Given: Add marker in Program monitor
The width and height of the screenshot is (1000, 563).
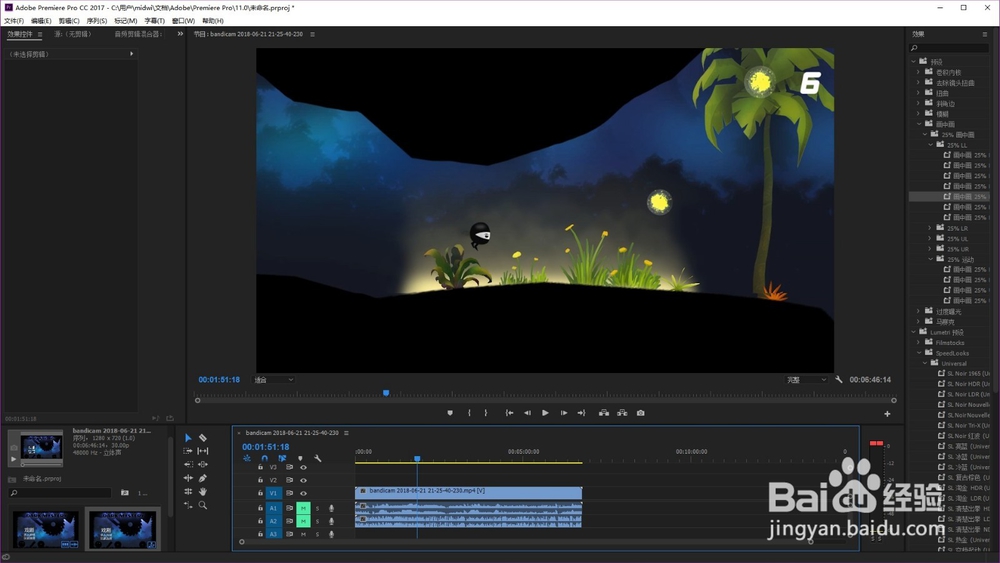Looking at the screenshot, I should coord(450,413).
